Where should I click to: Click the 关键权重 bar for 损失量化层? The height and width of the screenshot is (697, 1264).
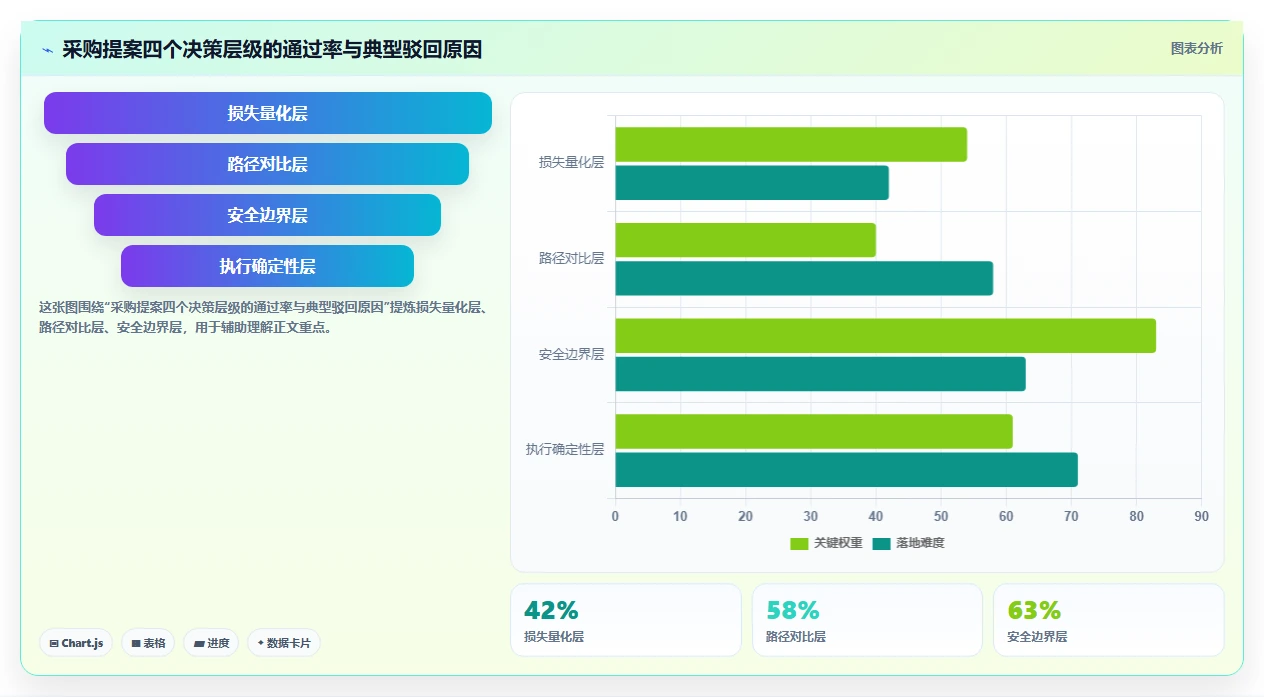tap(791, 145)
